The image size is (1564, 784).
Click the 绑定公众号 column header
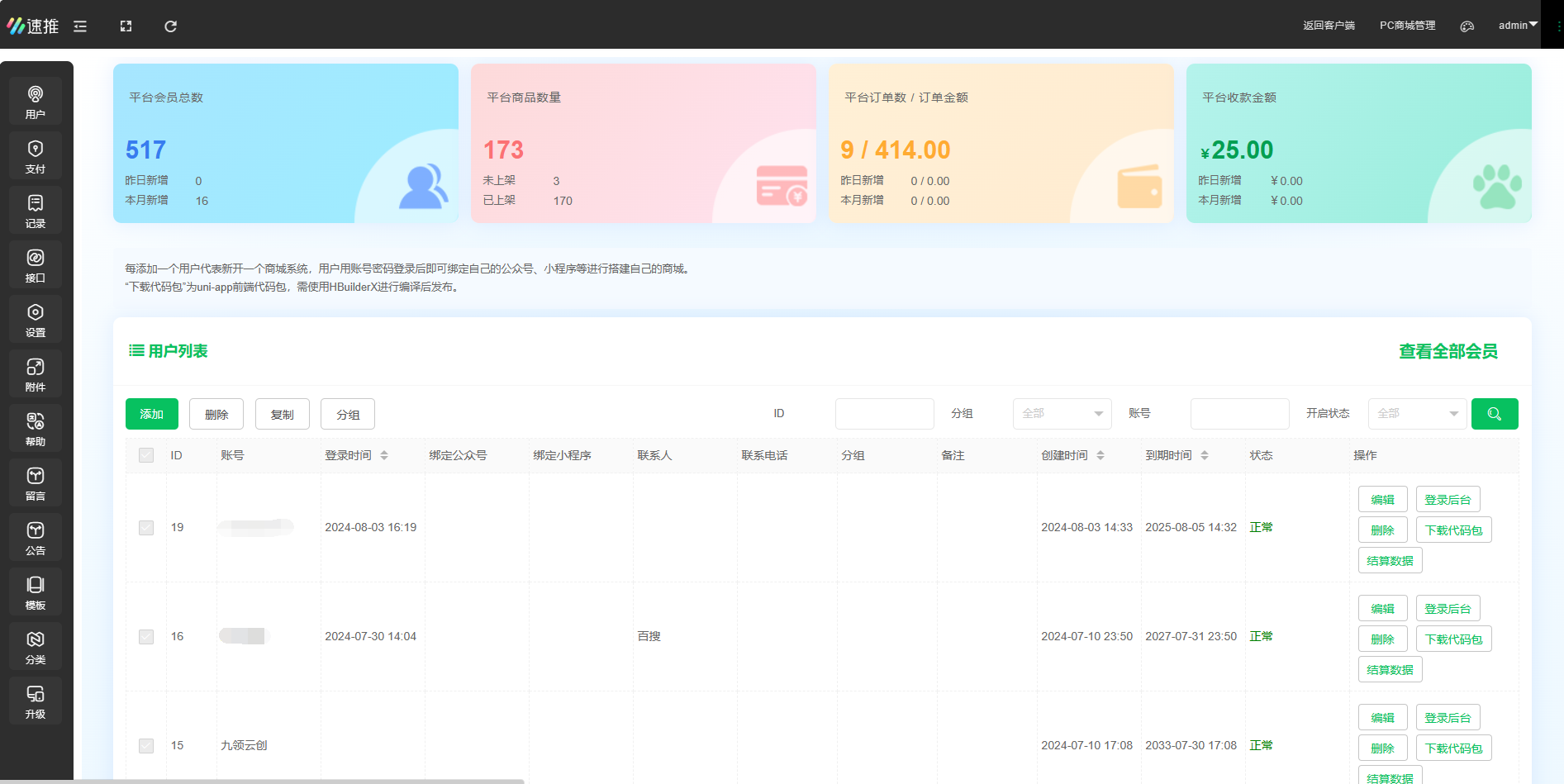(459, 455)
